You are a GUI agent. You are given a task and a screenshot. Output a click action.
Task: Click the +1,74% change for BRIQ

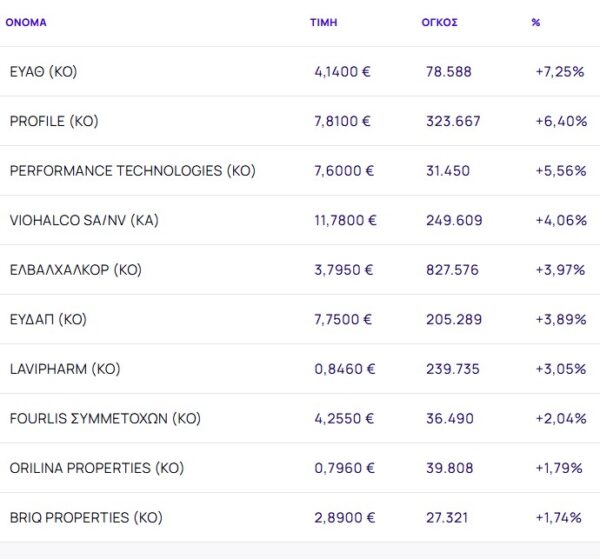click(560, 518)
